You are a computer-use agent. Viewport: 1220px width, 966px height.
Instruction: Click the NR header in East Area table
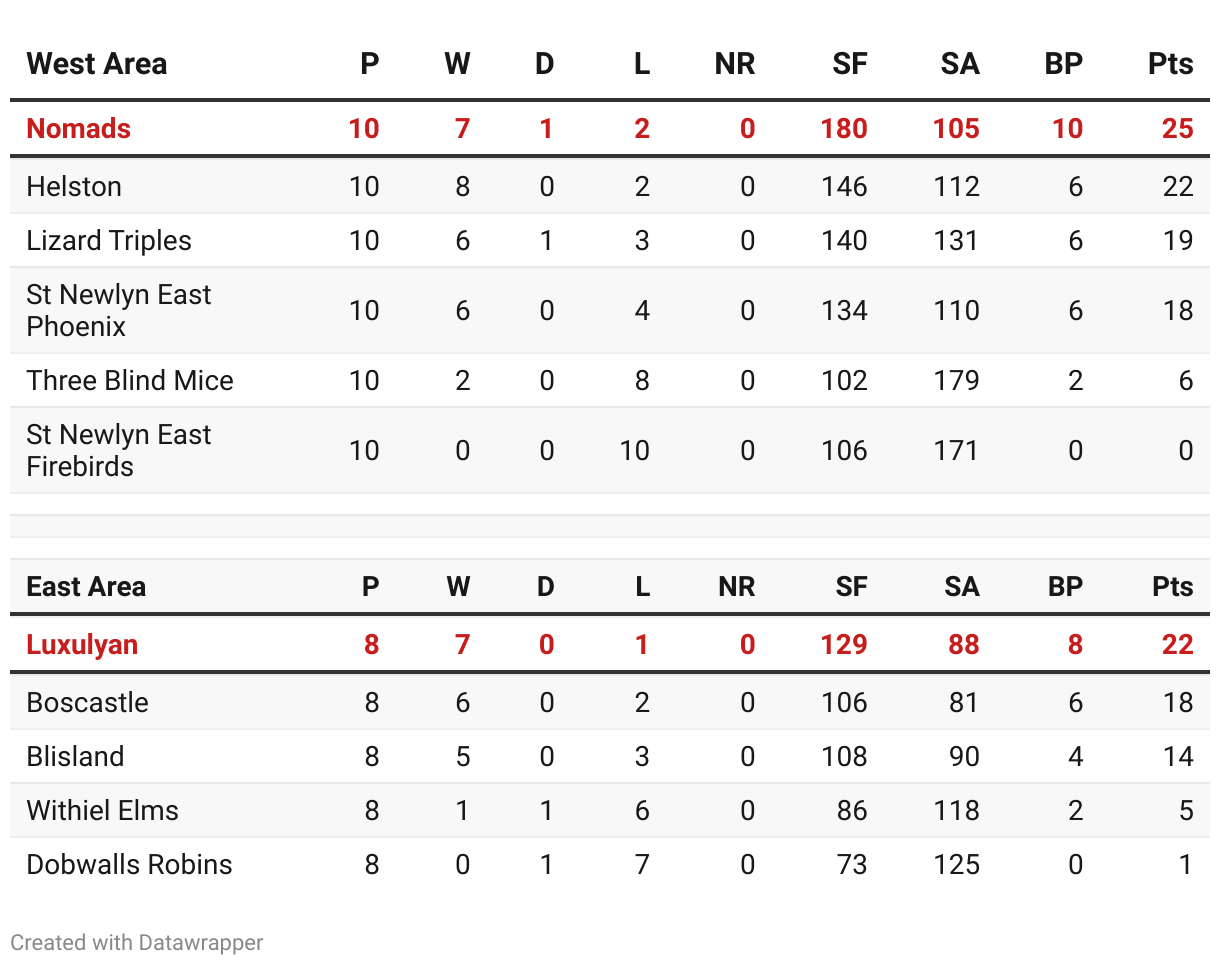(736, 587)
